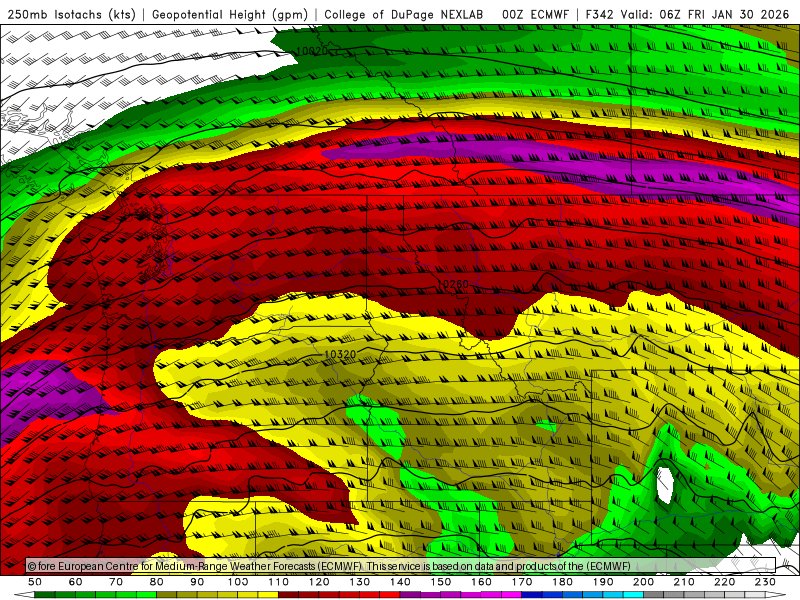Click the 70 kt legend label
This screenshot has width=800, height=600.
116,582
